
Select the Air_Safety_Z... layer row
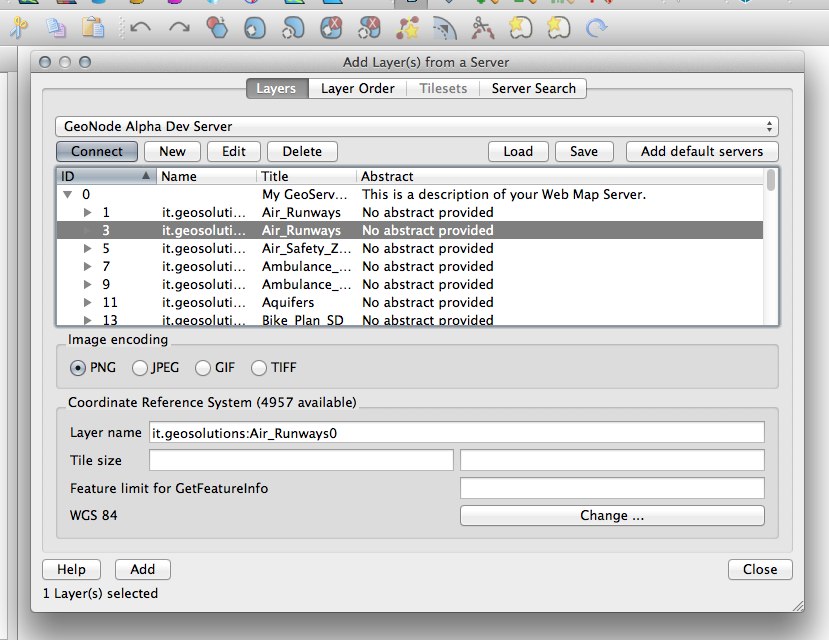tap(410, 248)
